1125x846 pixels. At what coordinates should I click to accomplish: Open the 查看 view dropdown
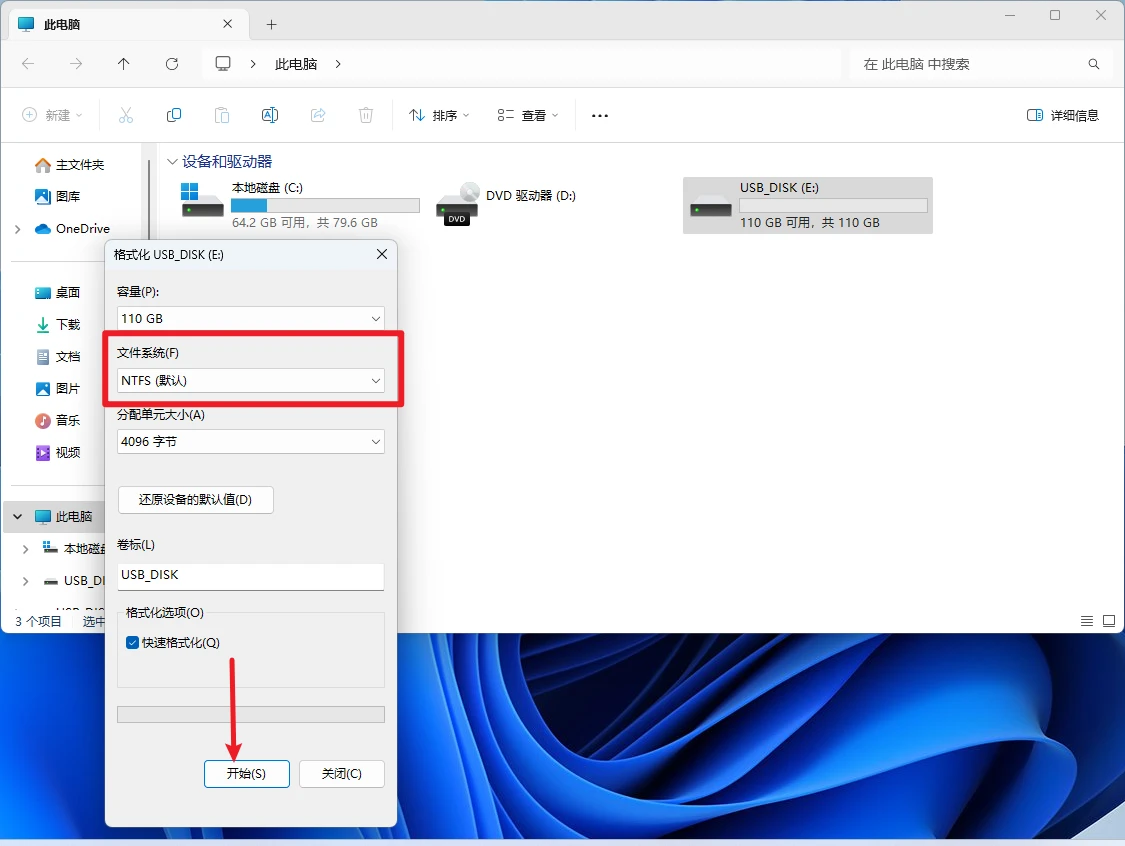coord(527,115)
